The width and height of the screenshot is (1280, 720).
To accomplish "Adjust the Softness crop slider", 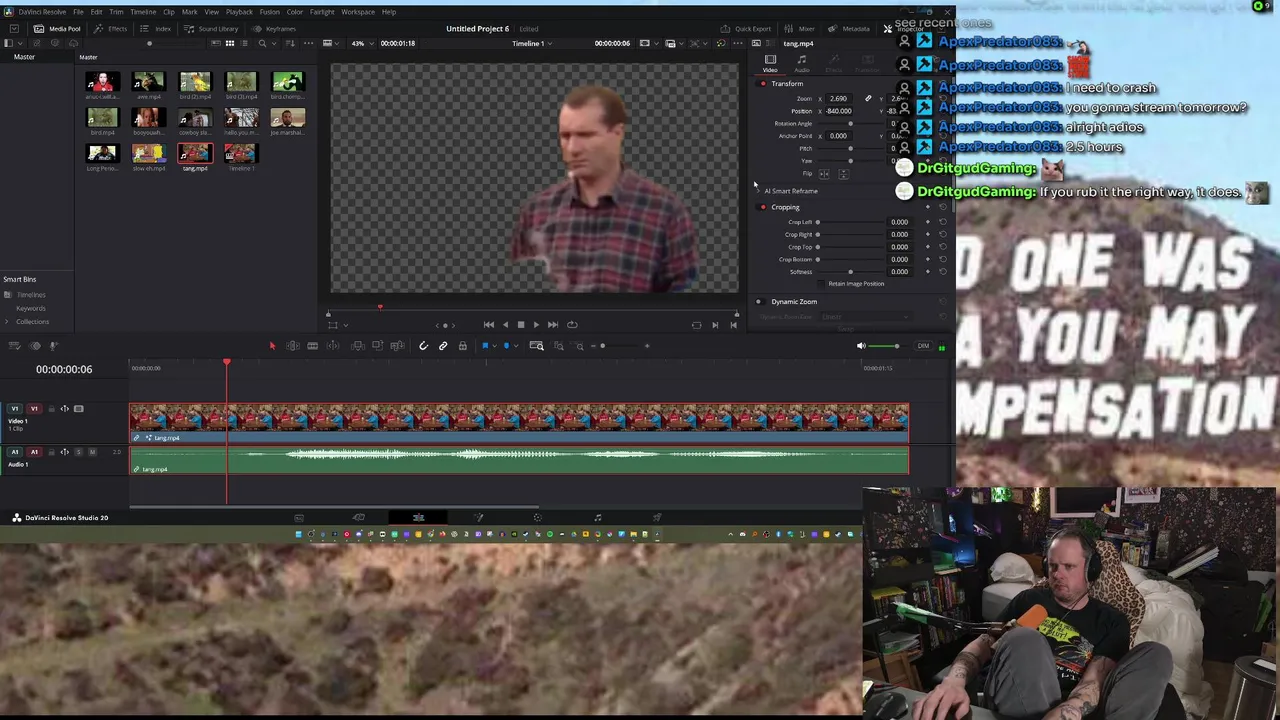I will pyautogui.click(x=851, y=272).
